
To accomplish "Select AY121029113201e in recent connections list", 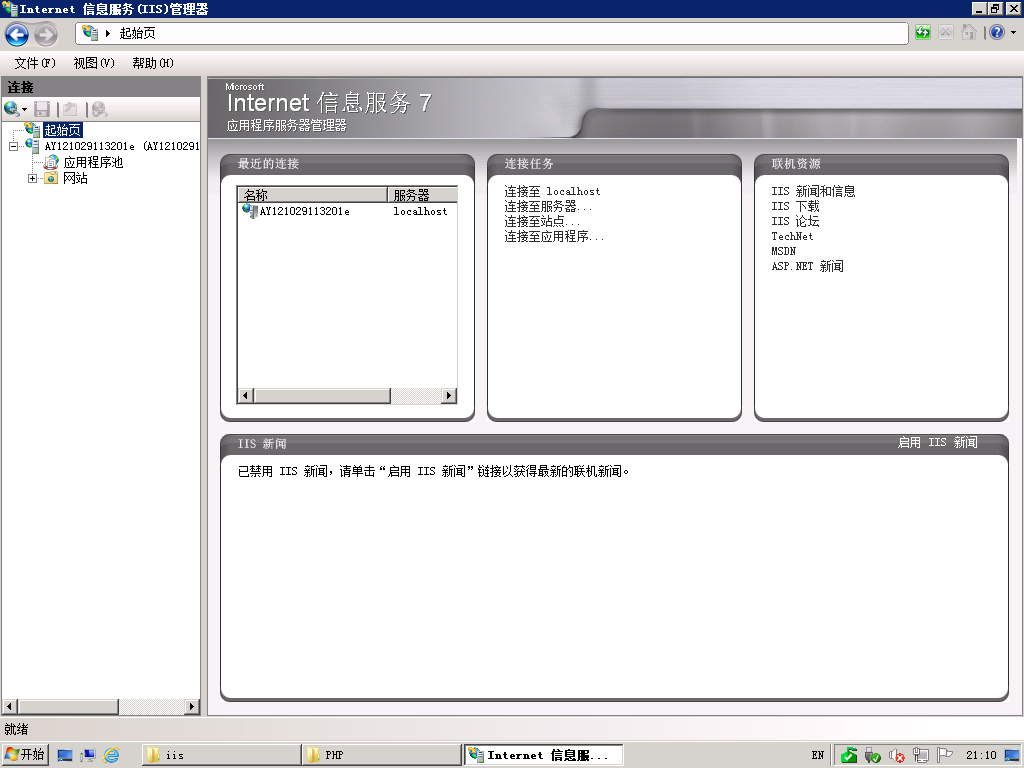I will tap(304, 212).
